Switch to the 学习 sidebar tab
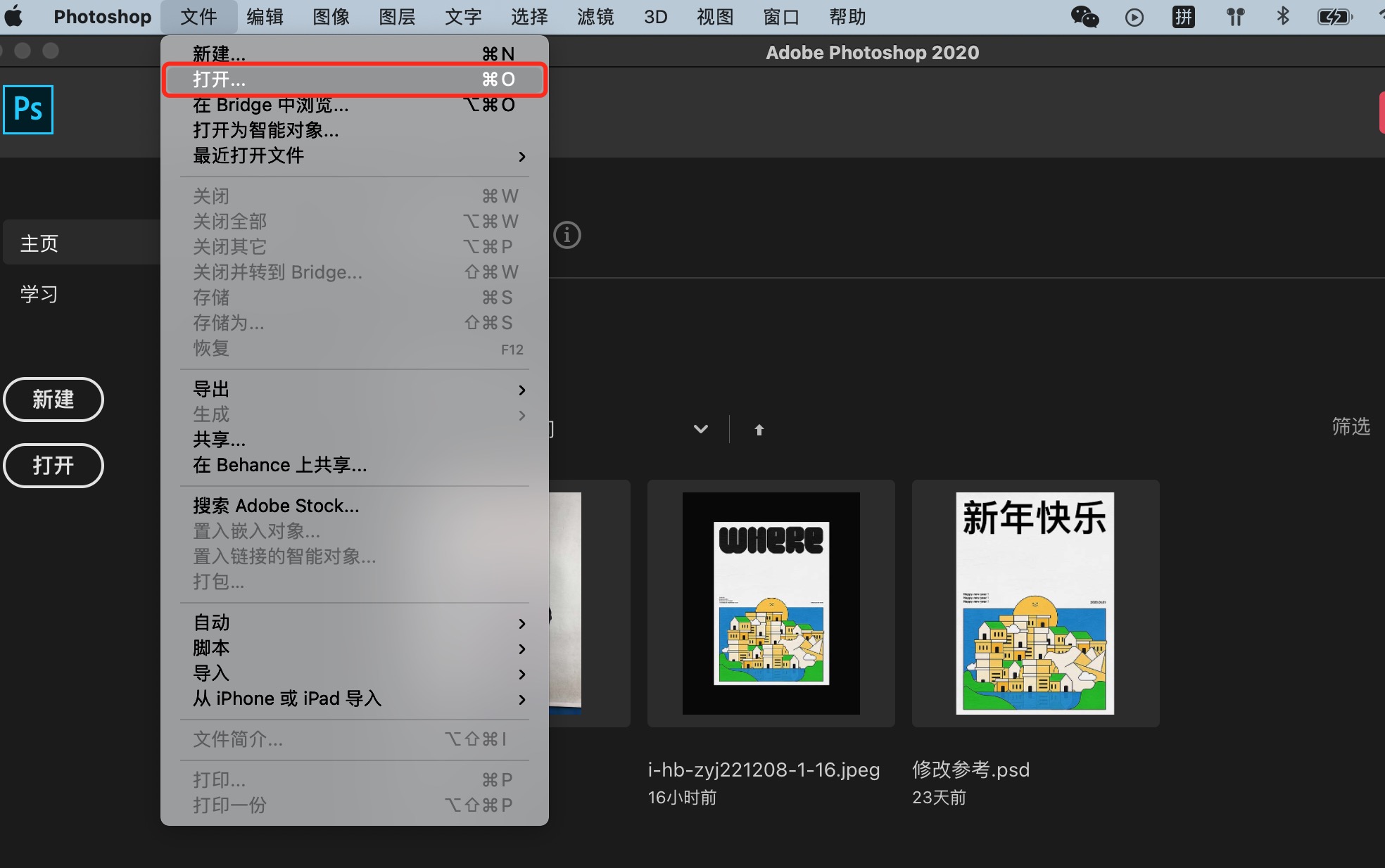Viewport: 1385px width, 868px height. click(39, 294)
